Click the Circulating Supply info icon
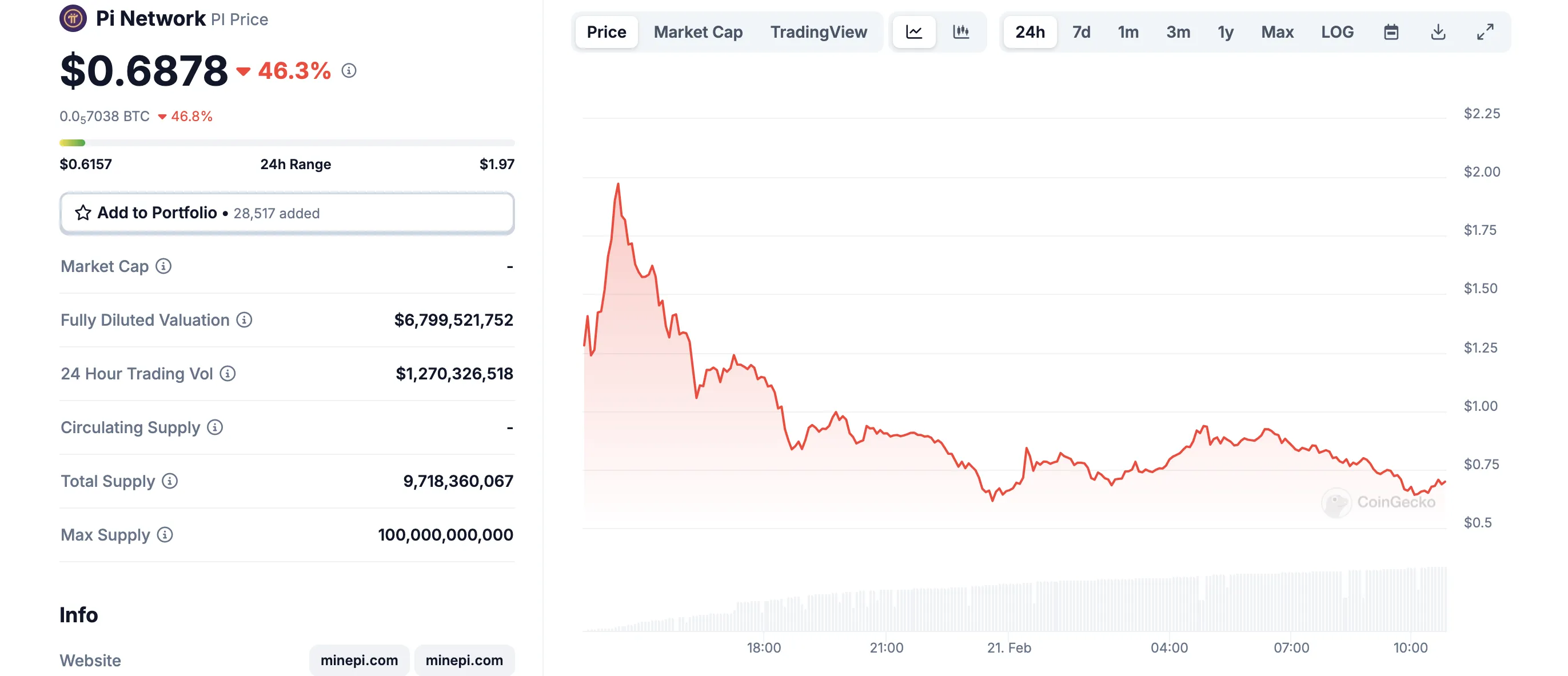Screen dimensions: 1568x676 point(215,427)
